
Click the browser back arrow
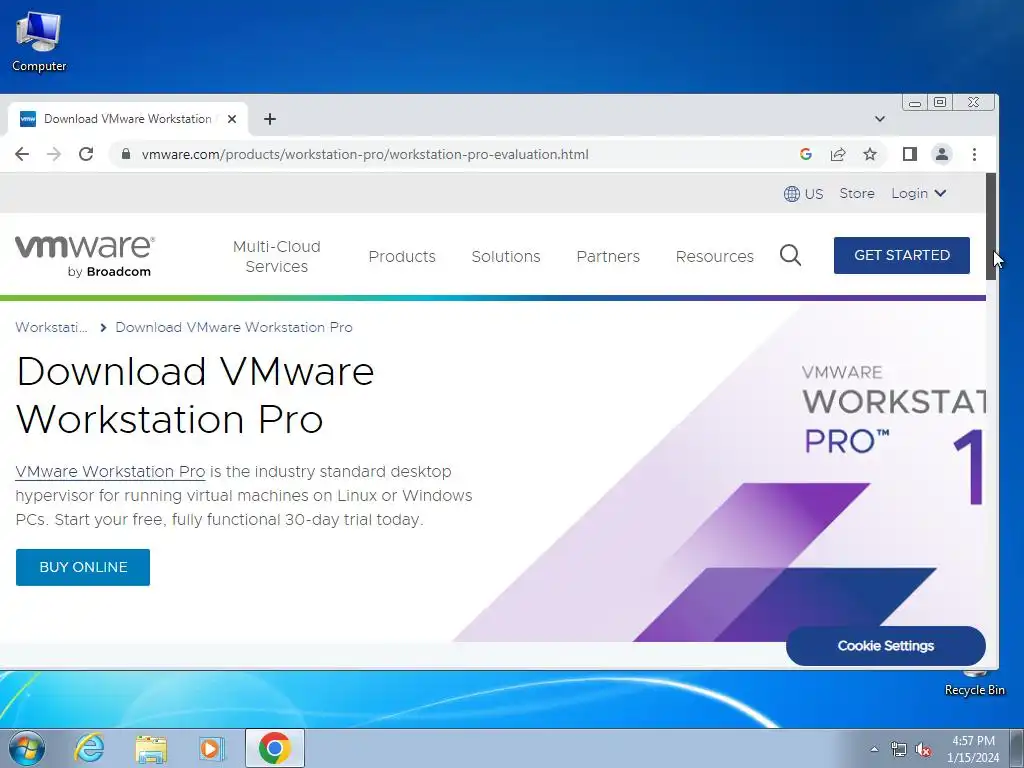point(22,154)
